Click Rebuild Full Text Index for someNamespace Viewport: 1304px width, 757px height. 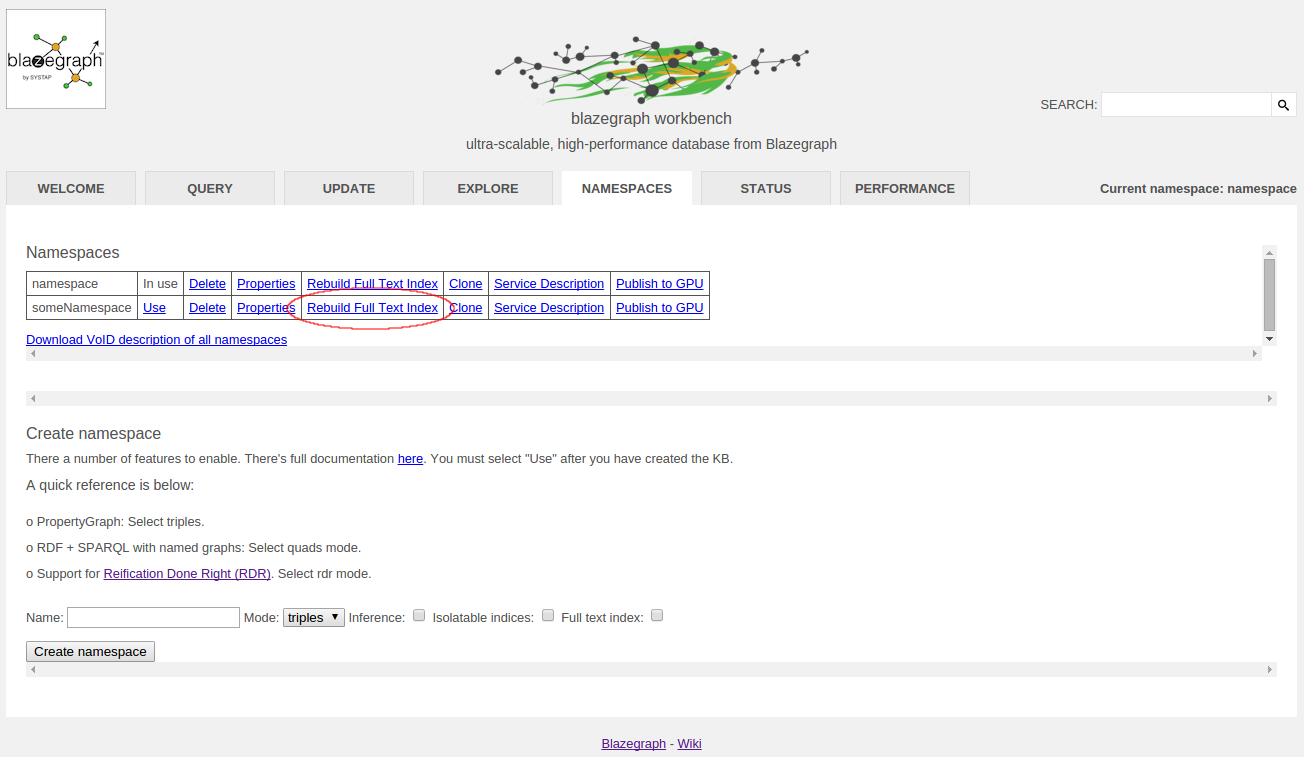point(372,307)
